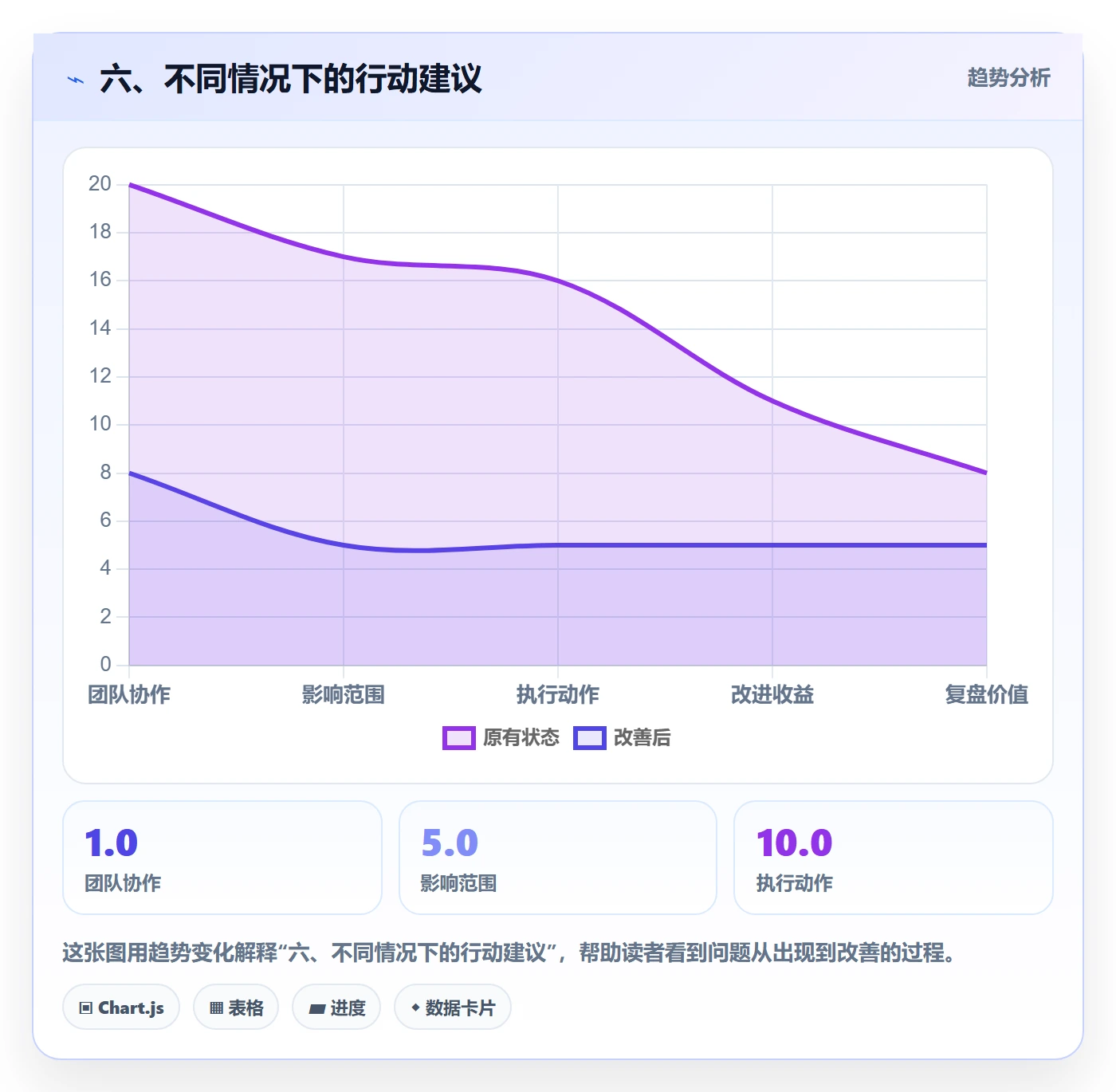Click the 改进收益 x-axis label
Image resolution: width=1116 pixels, height=1092 pixels.
pos(772,695)
